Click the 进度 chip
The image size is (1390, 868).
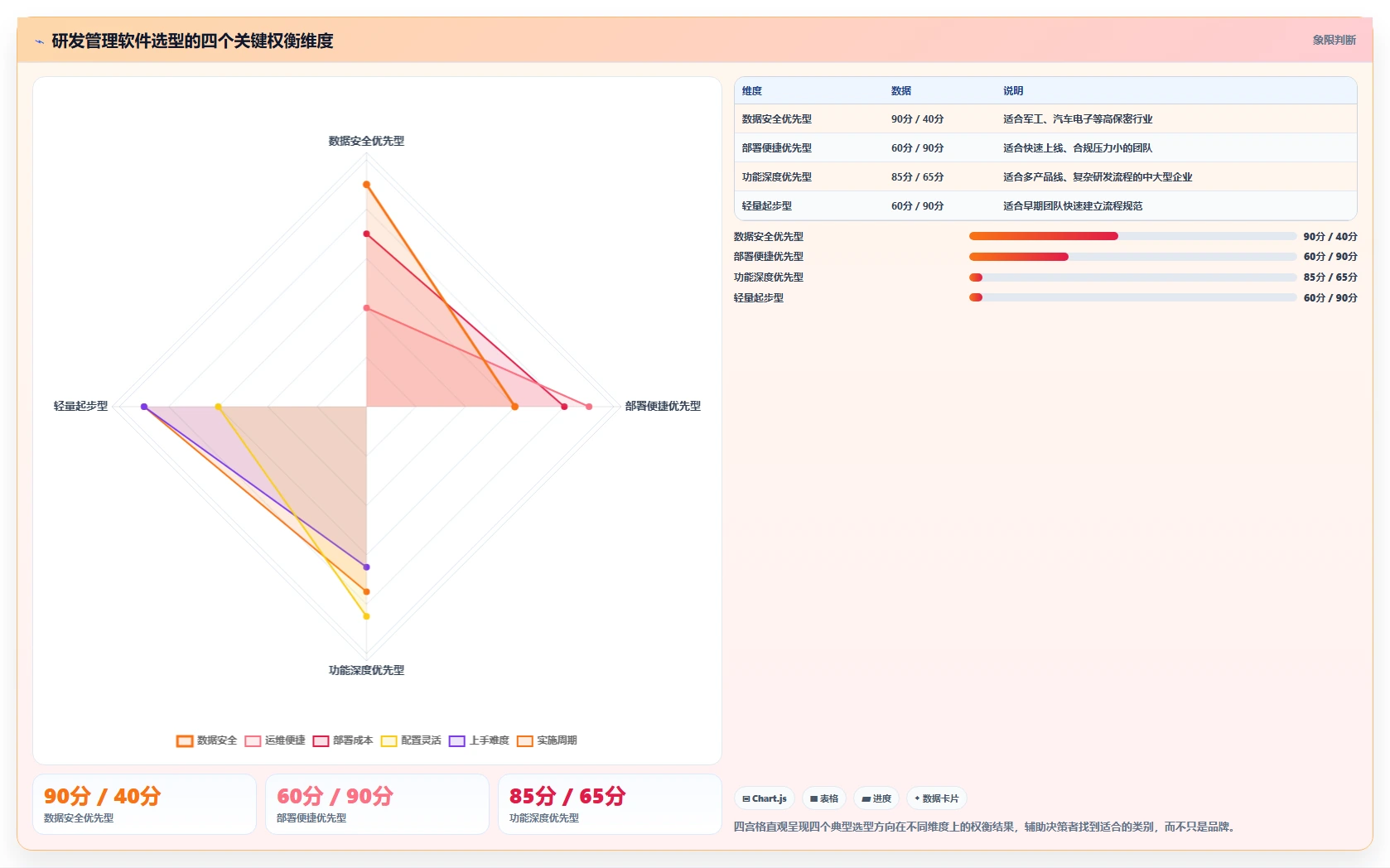876,798
